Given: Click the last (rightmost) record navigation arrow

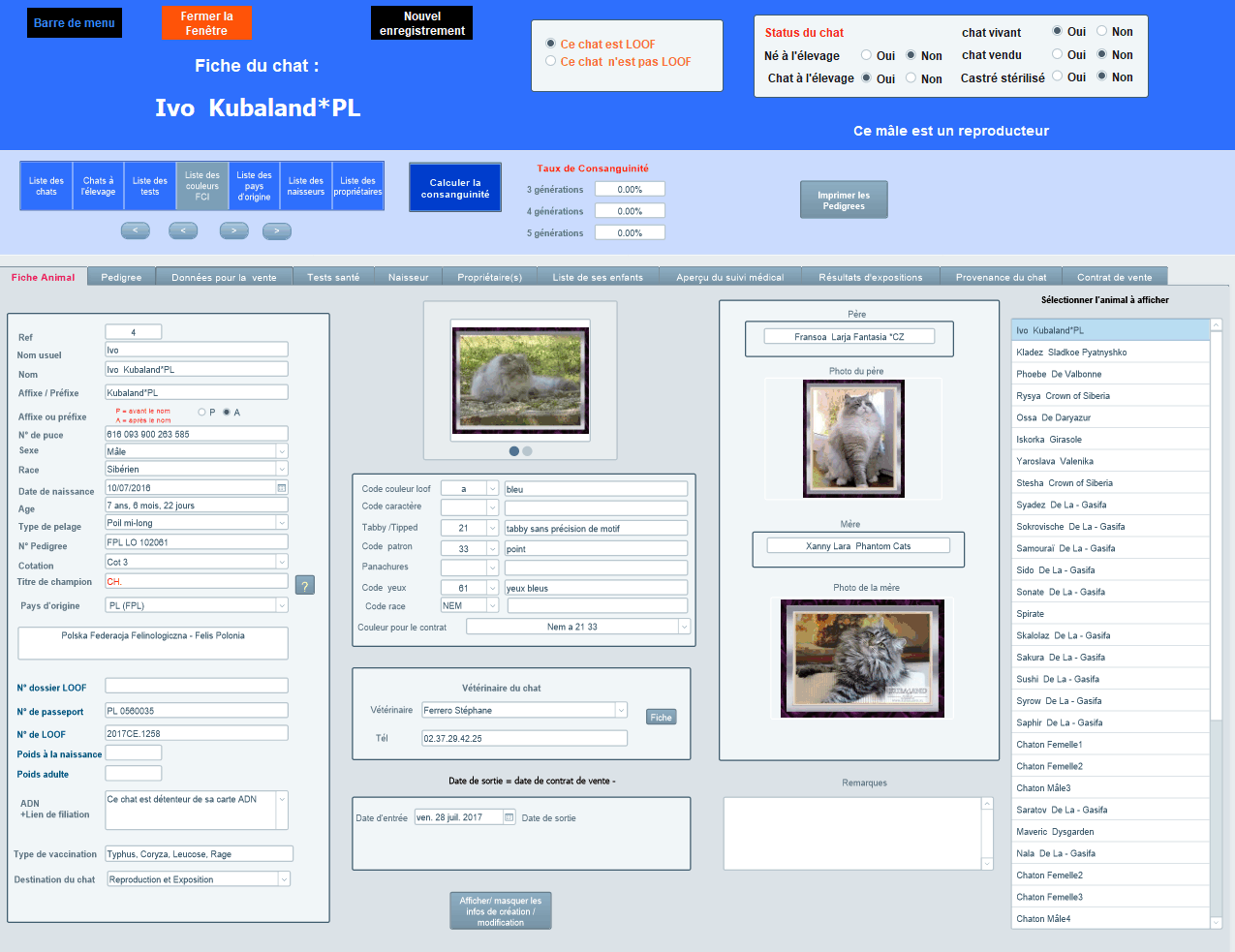Looking at the screenshot, I should coord(276,230).
